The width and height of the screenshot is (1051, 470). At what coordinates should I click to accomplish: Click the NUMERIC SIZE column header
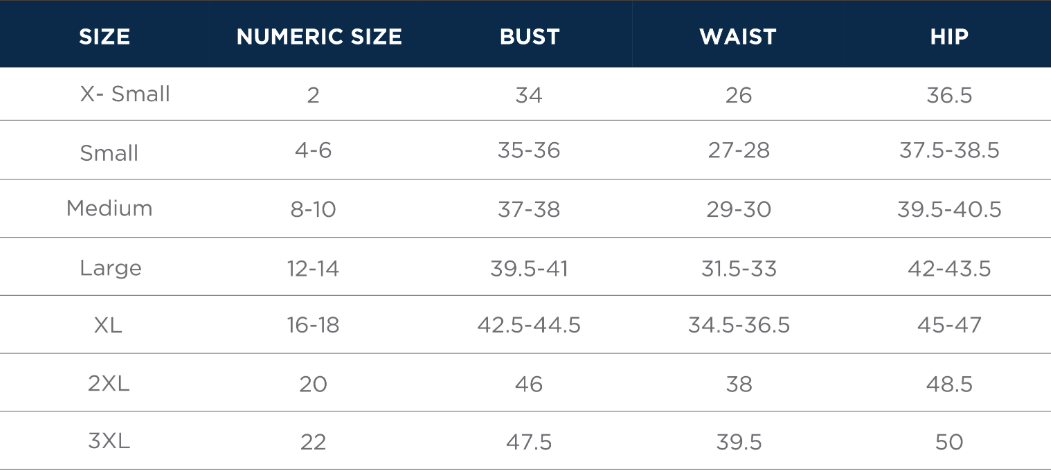(x=319, y=36)
